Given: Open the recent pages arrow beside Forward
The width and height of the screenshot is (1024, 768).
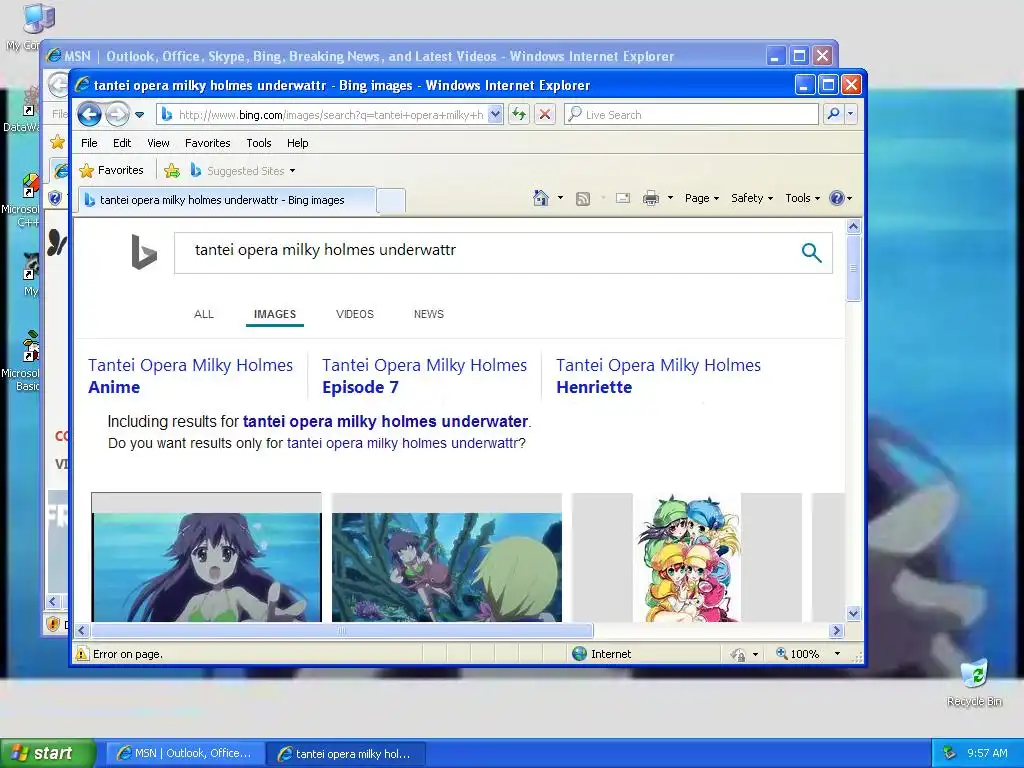Looking at the screenshot, I should [139, 115].
